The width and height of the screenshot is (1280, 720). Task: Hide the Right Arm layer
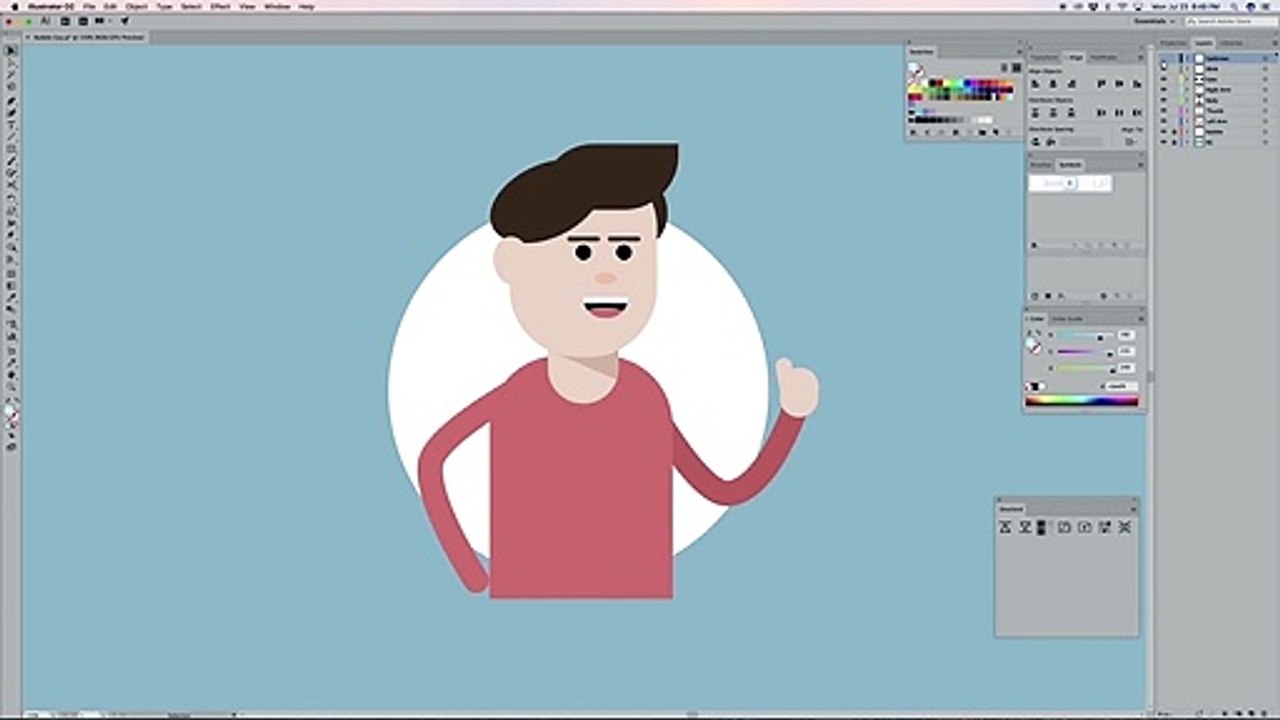point(1163,90)
